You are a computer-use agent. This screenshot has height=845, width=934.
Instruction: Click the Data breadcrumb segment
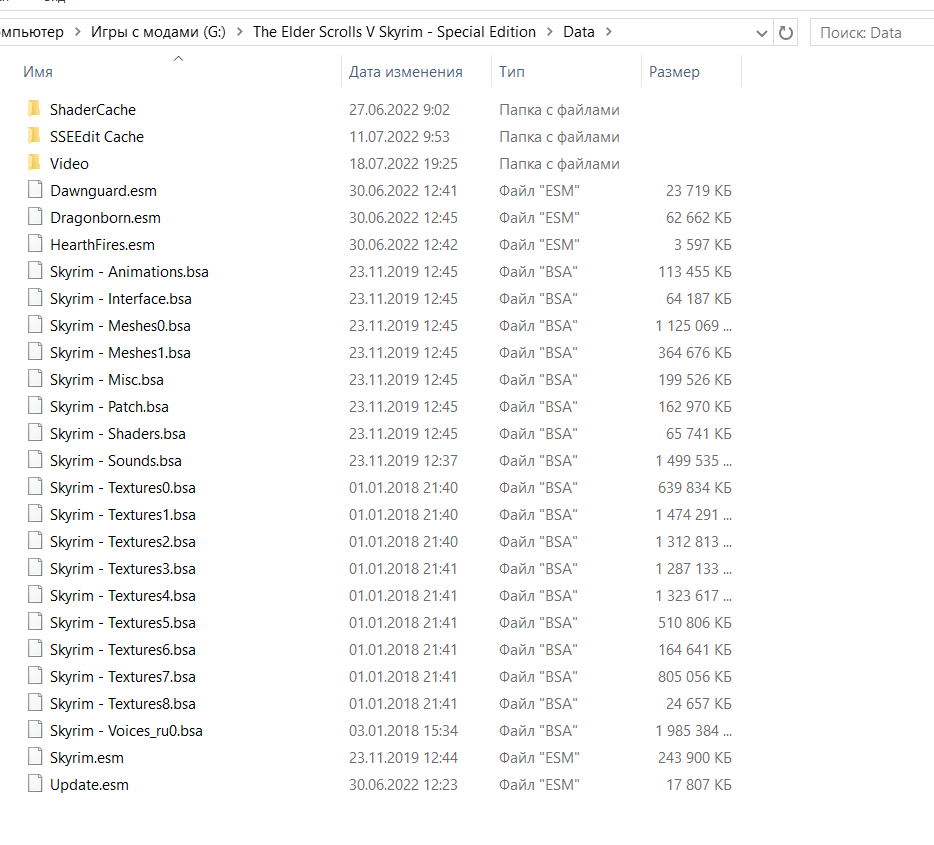coord(579,32)
